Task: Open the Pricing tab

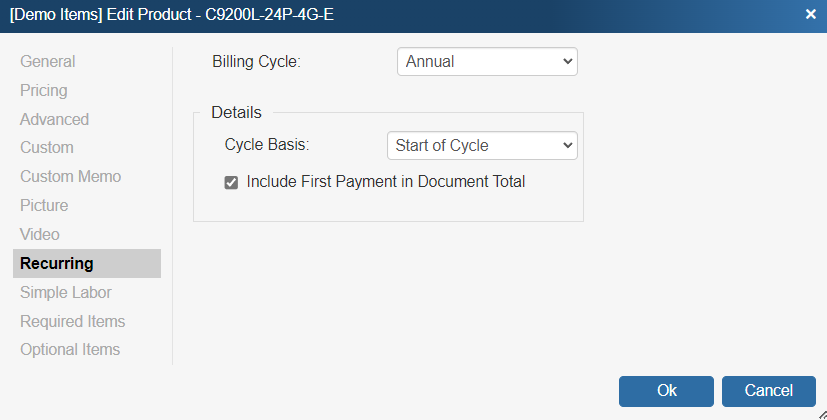Action: click(44, 91)
